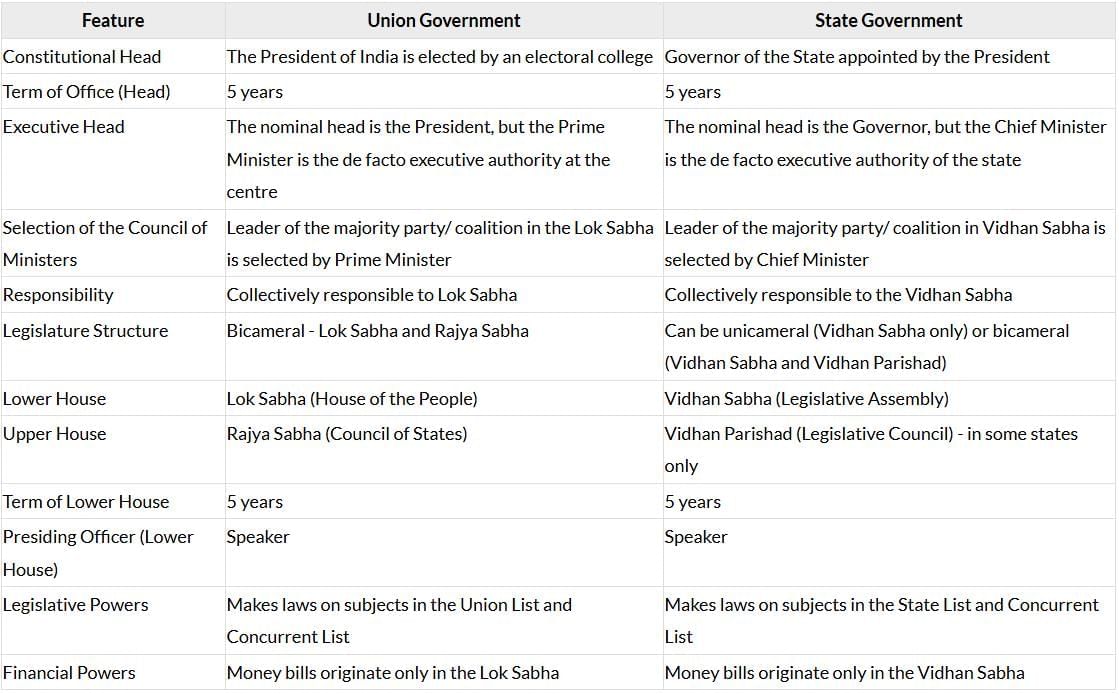The height and width of the screenshot is (694, 1119).
Task: Select the "Responsibility" row label
Action: [58, 295]
